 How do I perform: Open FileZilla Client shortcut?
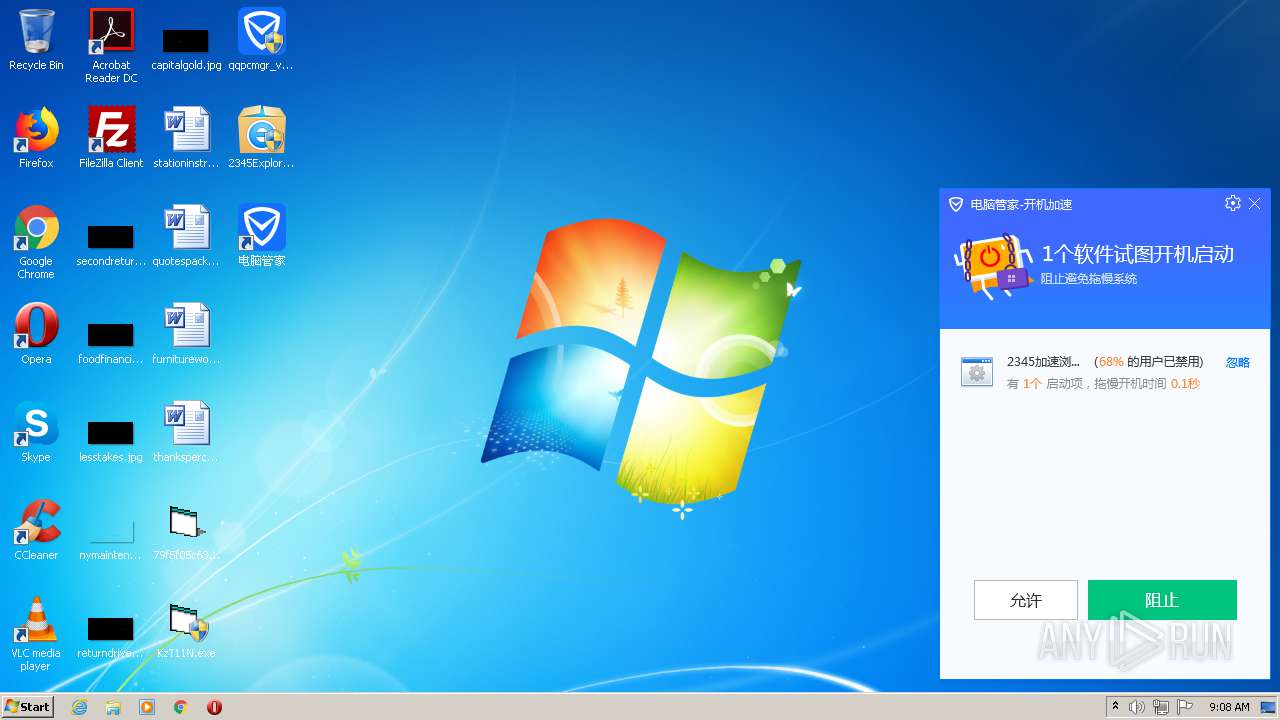click(x=111, y=138)
